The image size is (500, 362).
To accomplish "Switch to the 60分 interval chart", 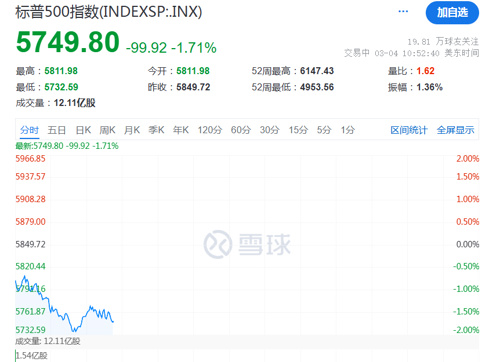I will (241, 130).
